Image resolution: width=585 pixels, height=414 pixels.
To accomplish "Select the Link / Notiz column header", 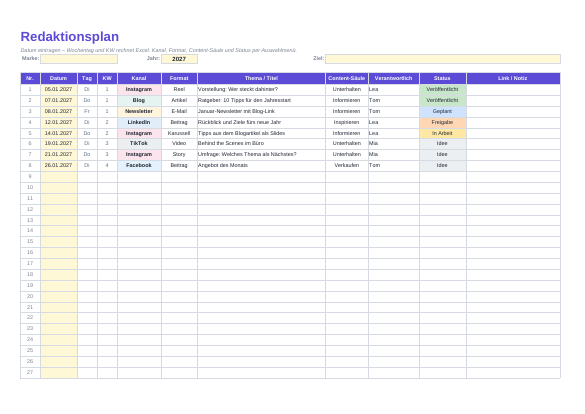I will coord(513,78).
